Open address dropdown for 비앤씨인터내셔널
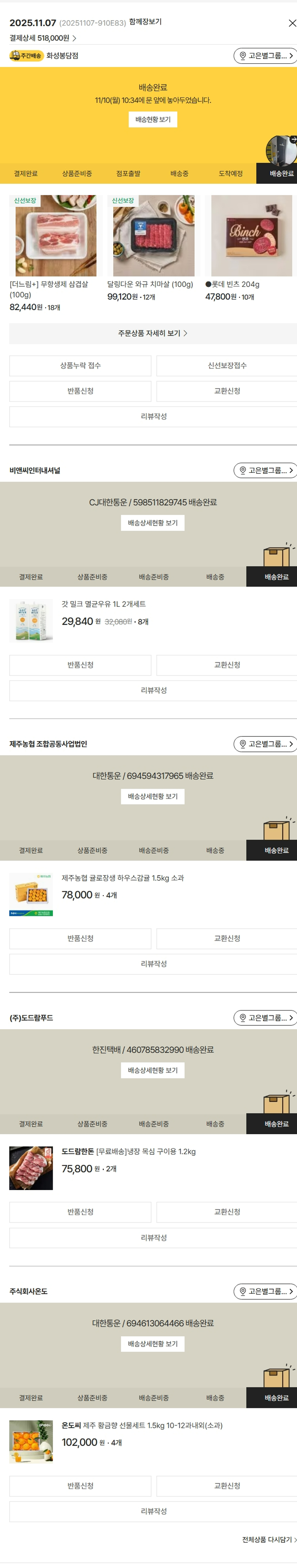Viewport: 297px width, 1568px height. (x=265, y=471)
